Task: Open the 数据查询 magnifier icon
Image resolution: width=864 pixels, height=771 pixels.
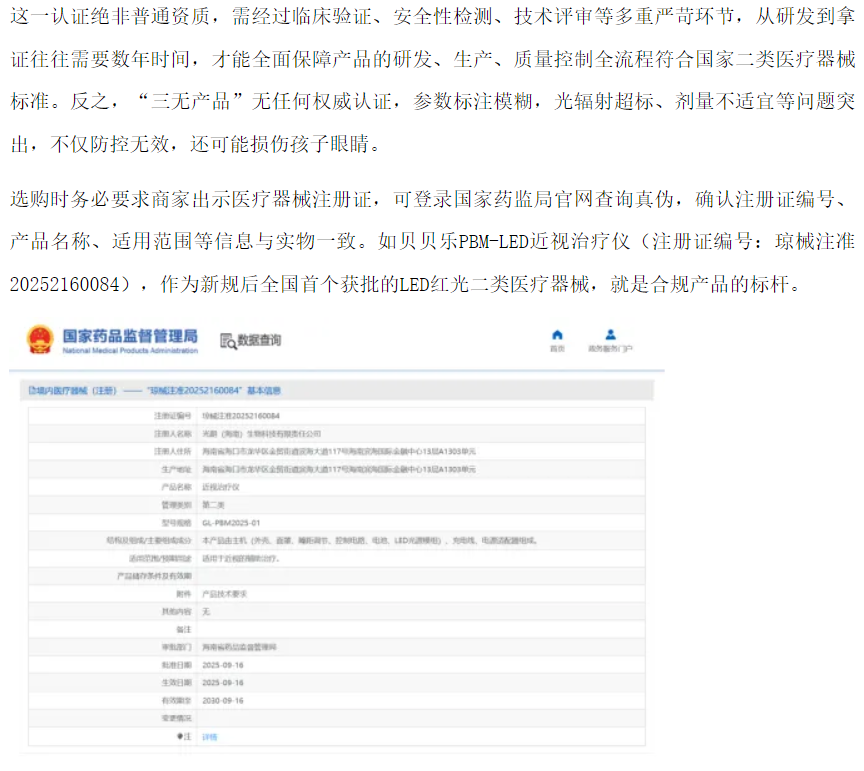Action: [x=226, y=341]
